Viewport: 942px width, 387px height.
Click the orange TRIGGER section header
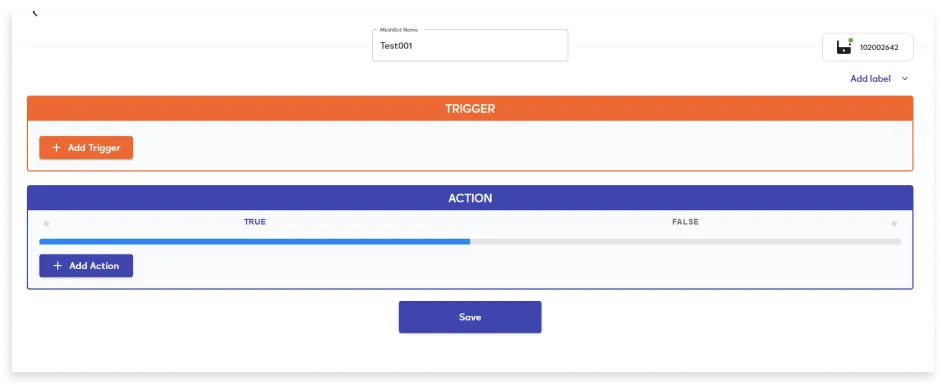tap(470, 109)
